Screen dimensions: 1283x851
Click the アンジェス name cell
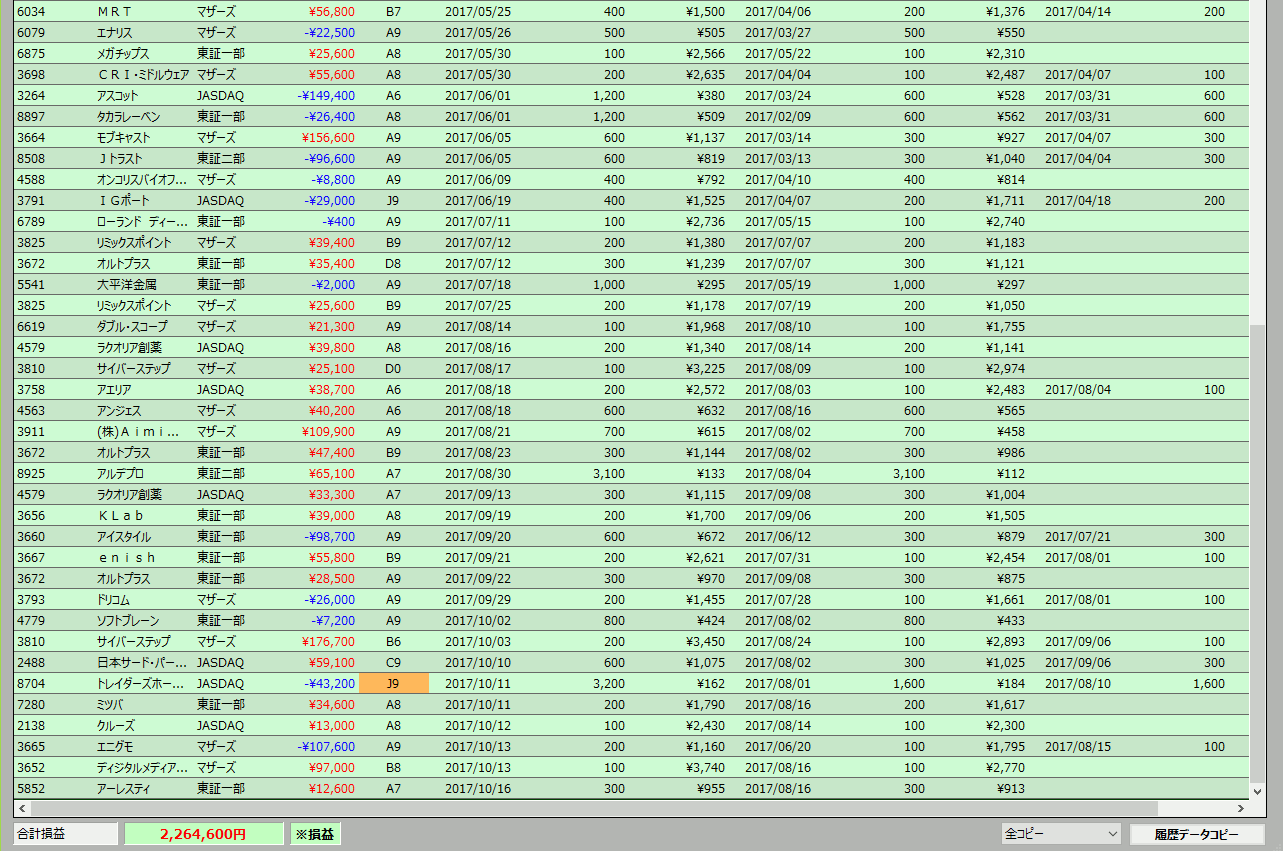118,410
